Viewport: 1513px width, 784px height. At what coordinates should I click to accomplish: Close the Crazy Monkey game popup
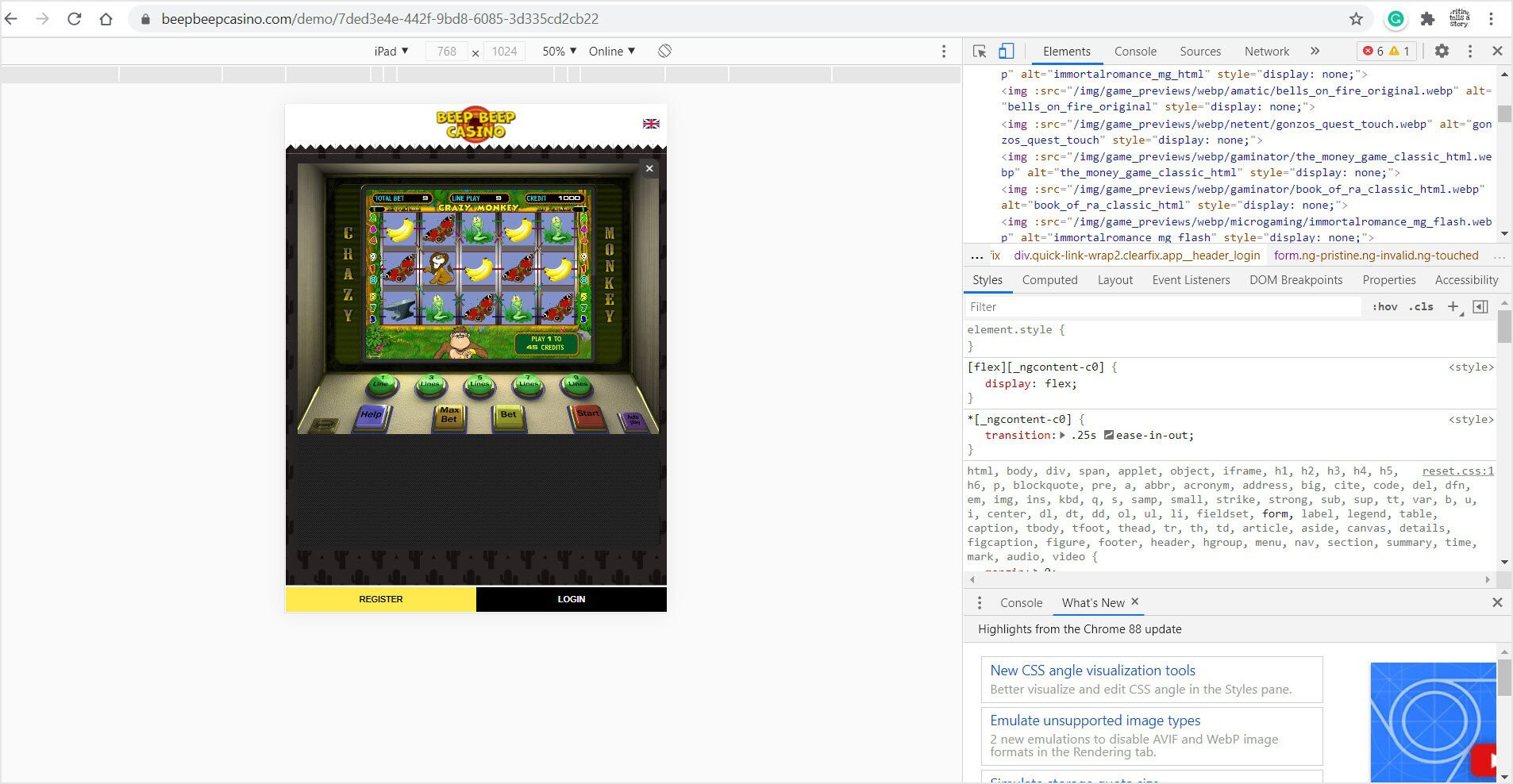pos(649,168)
